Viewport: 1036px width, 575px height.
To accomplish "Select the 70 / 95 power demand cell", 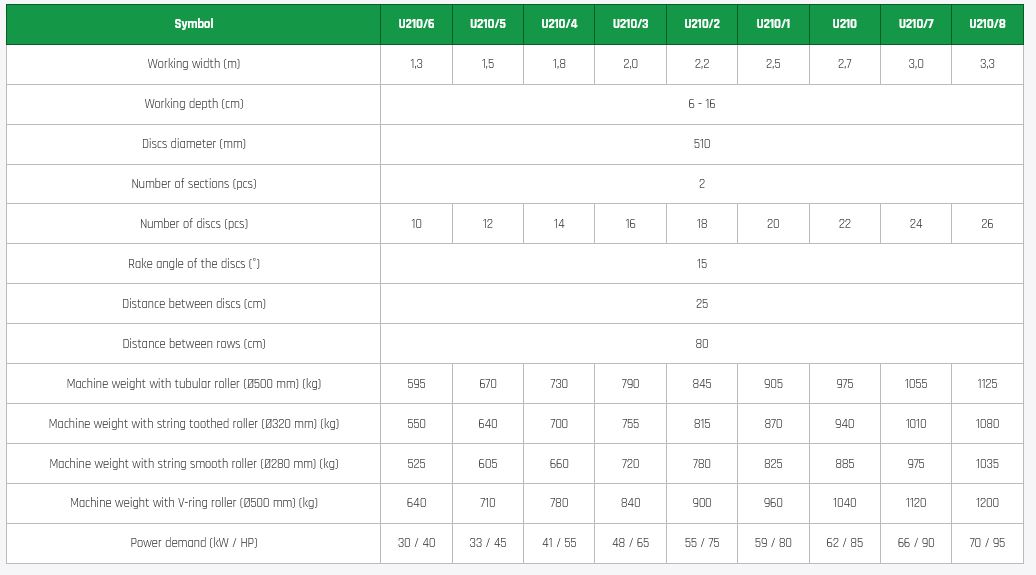I will (987, 543).
